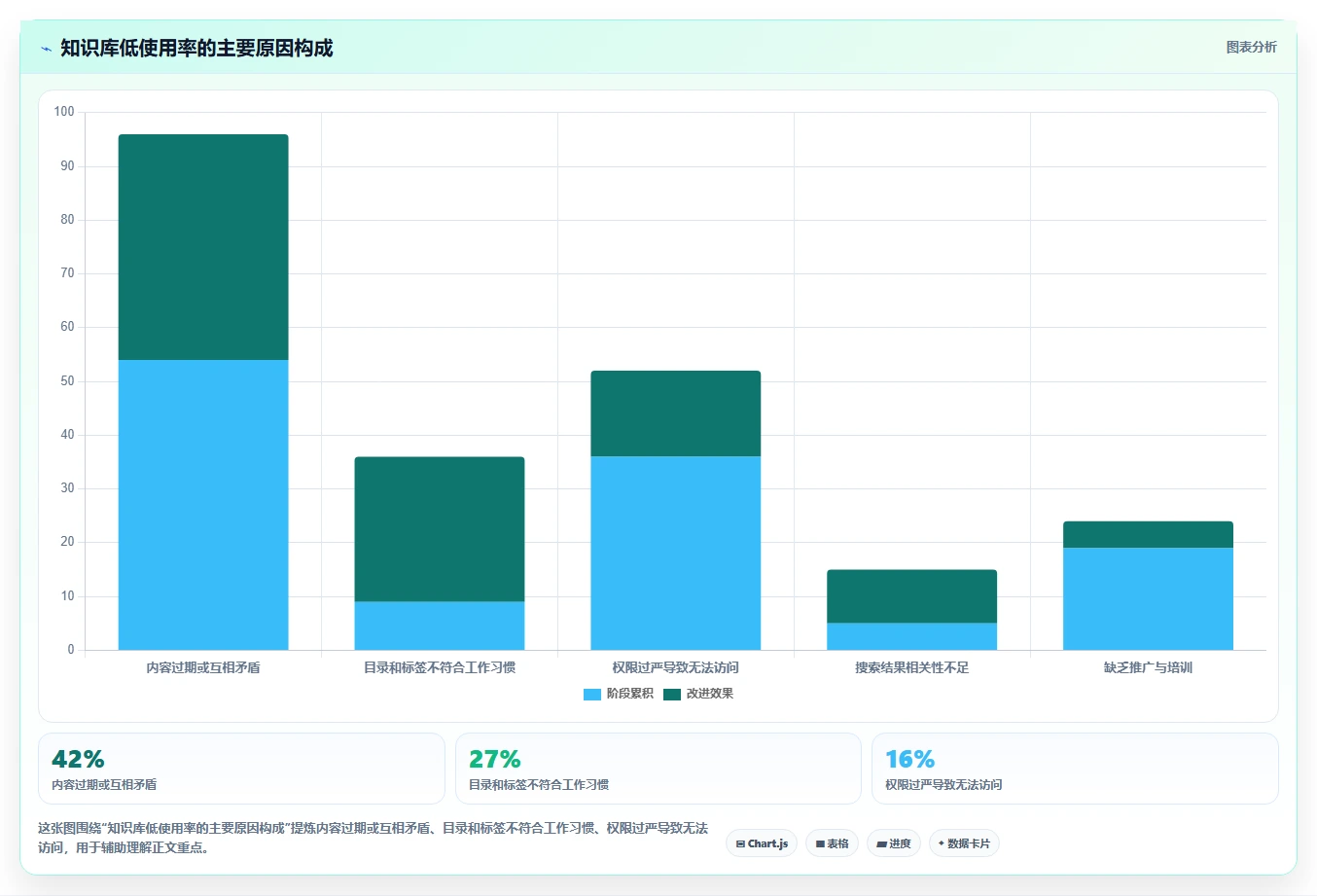
Task: Click the blue segment of 搜索结果相关性不足 bar
Action: coord(912,636)
